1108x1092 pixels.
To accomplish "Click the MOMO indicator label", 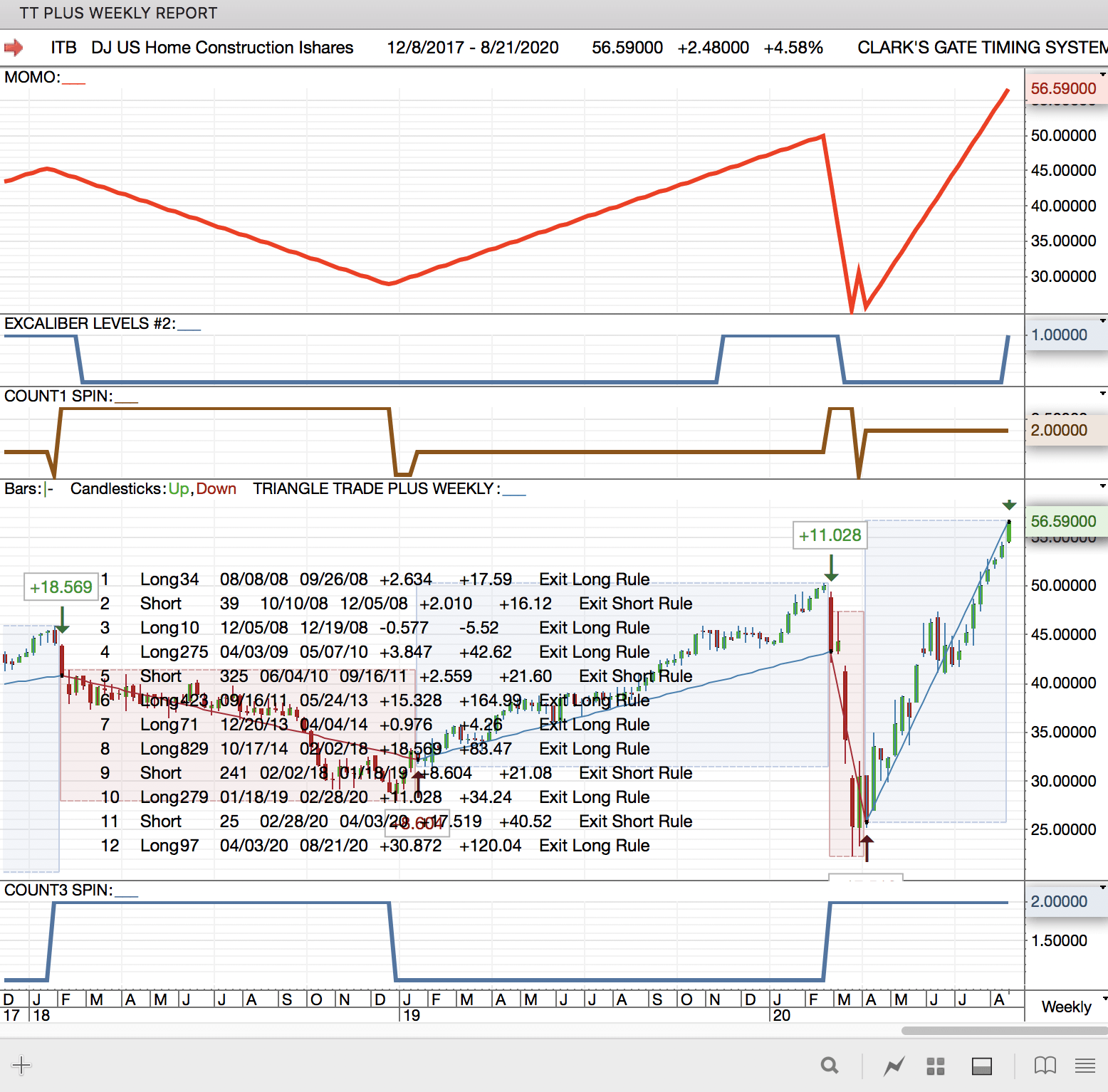I will coord(32,77).
